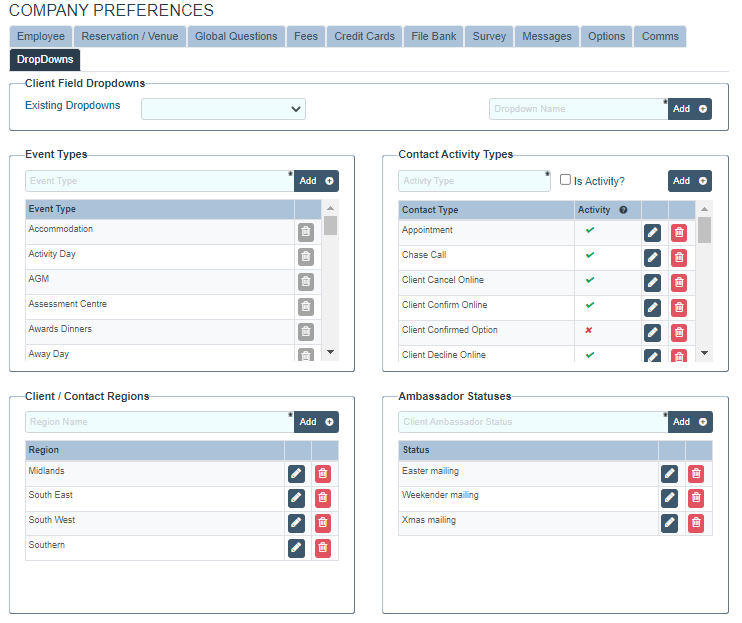
Task: Edit the Xmas mailing status
Action: point(669,523)
